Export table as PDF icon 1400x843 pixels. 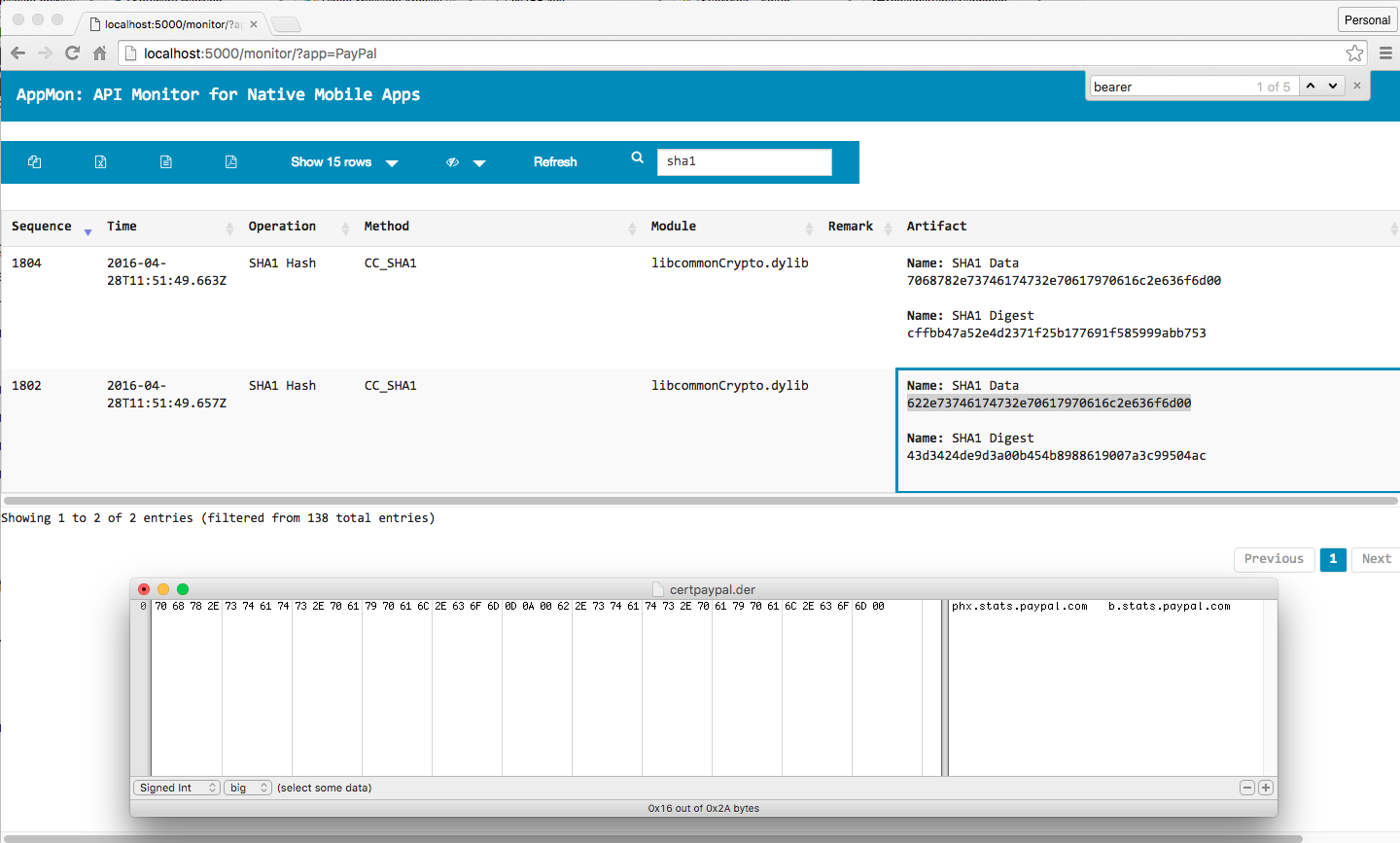click(x=231, y=162)
